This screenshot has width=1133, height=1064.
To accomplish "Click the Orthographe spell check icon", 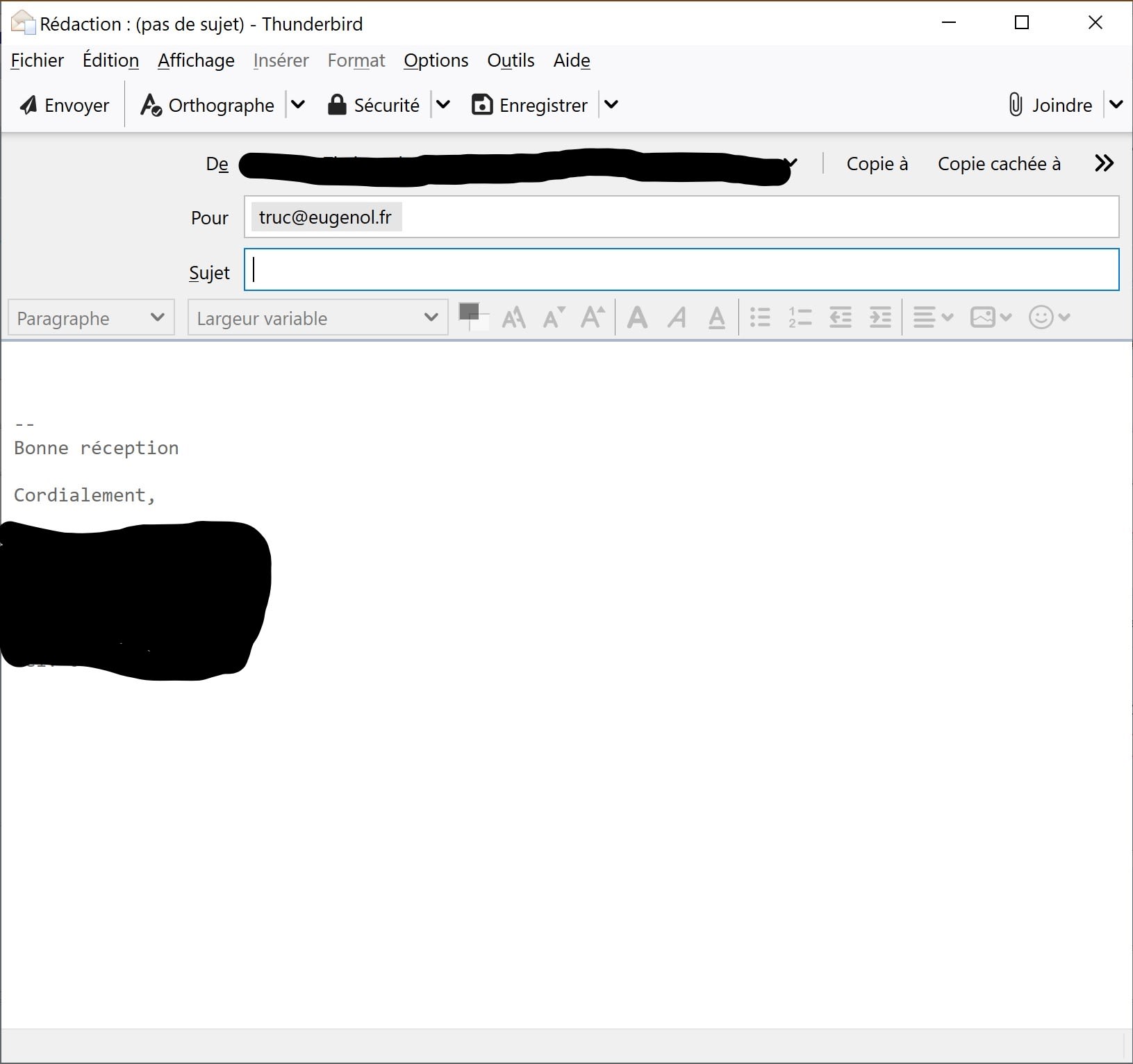I will (151, 106).
